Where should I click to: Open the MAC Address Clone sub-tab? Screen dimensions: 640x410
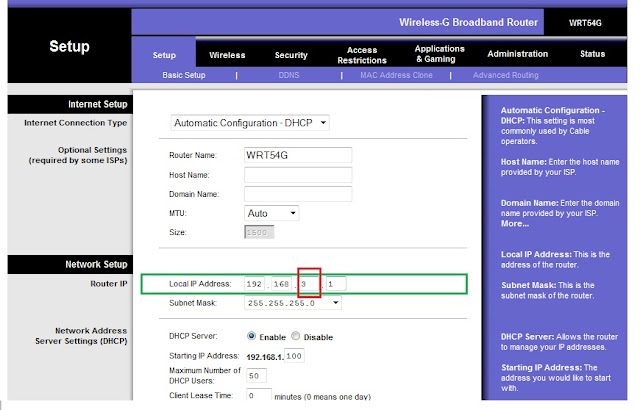pyautogui.click(x=396, y=75)
